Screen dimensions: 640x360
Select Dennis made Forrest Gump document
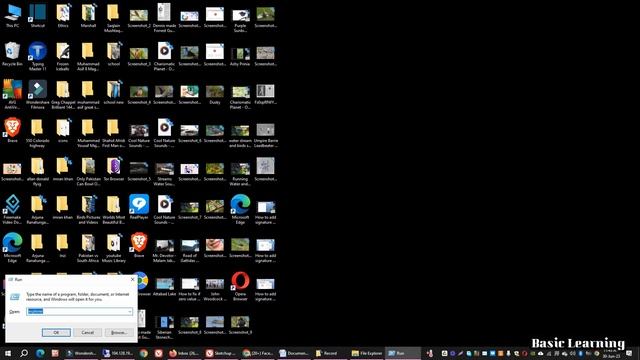164,18
